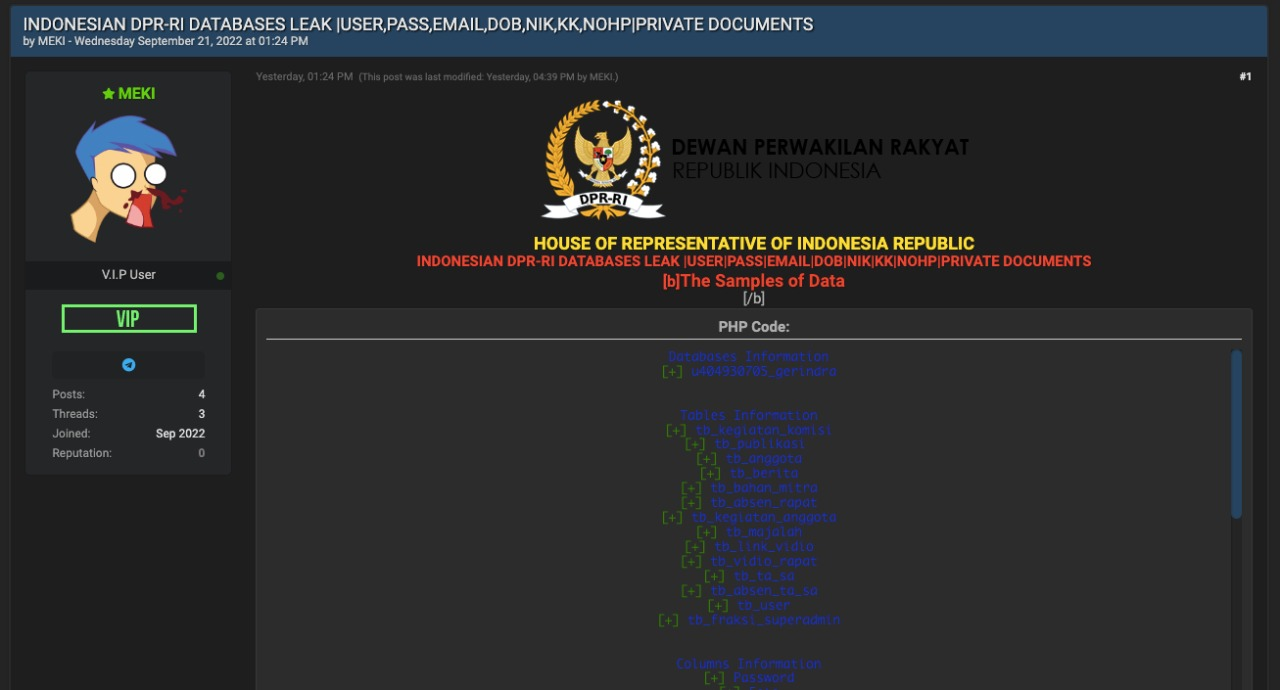
Task: Click the green star beside MEKI username
Action: (108, 93)
